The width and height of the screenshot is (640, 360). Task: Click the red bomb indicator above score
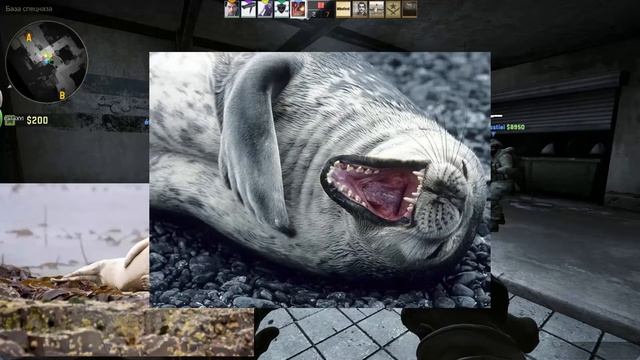coord(321,5)
